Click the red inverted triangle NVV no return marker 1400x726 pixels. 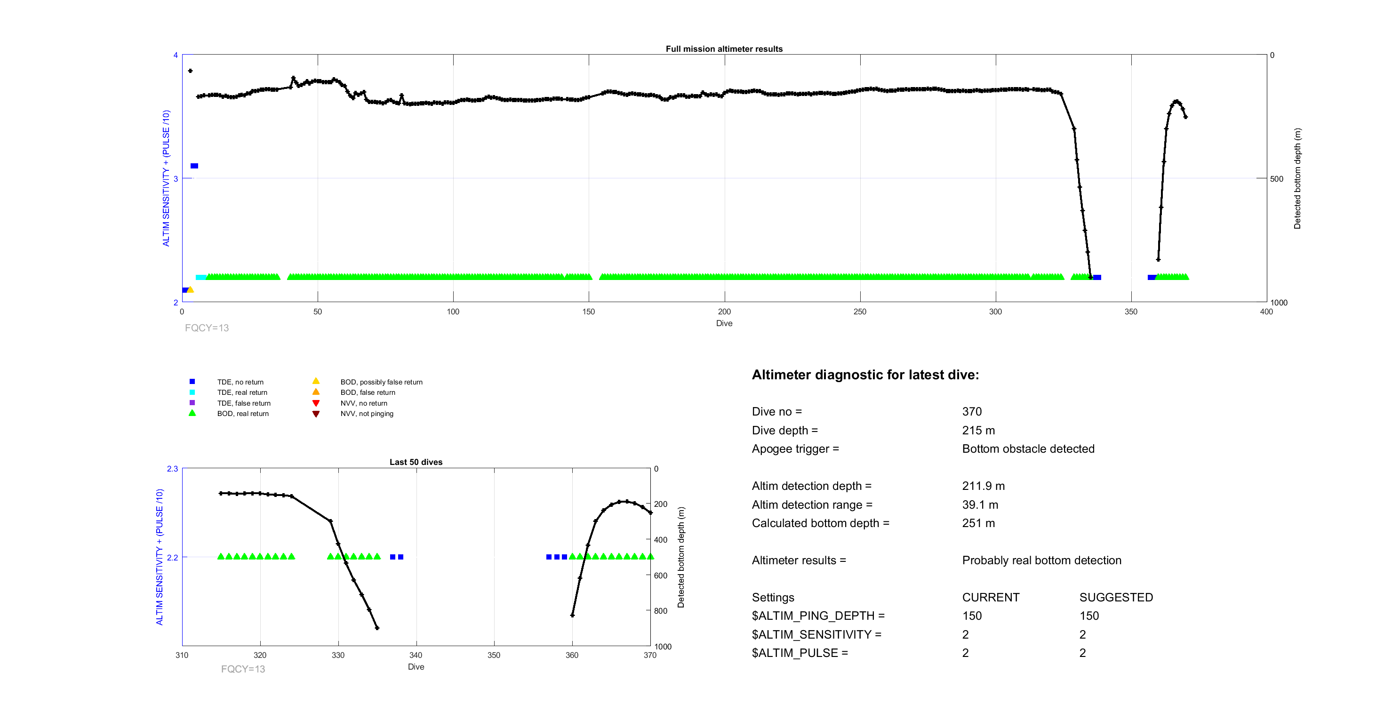tap(316, 403)
